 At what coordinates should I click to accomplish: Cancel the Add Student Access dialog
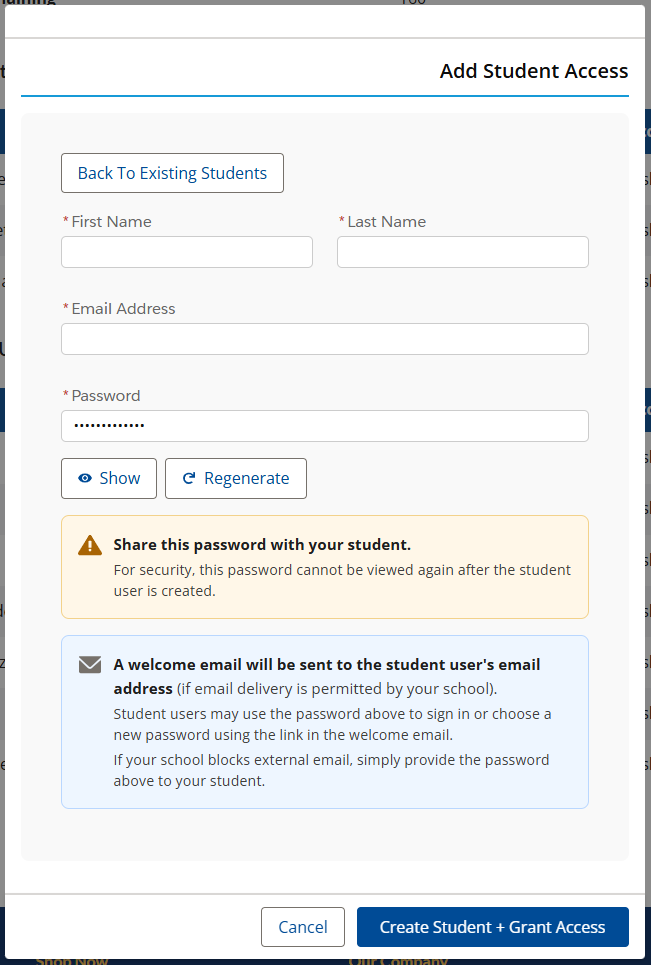[x=303, y=927]
